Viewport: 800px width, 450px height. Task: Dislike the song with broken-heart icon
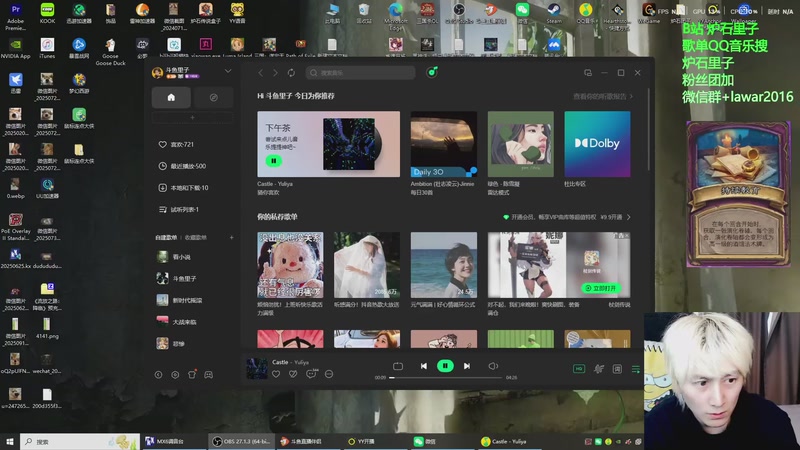(293, 374)
